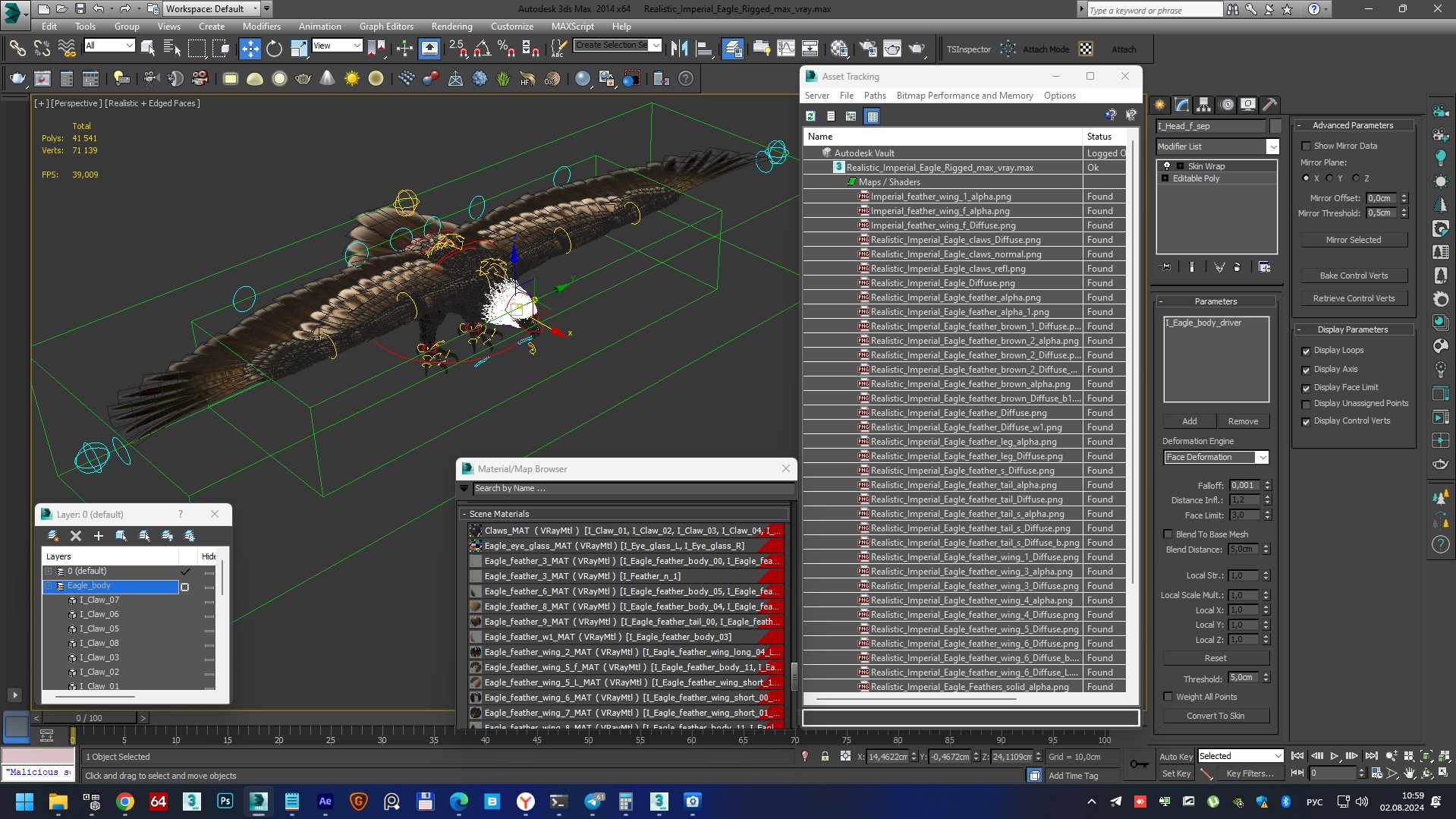The image size is (1456, 819).
Task: Select the Scale tool in the main toolbar
Action: [299, 49]
